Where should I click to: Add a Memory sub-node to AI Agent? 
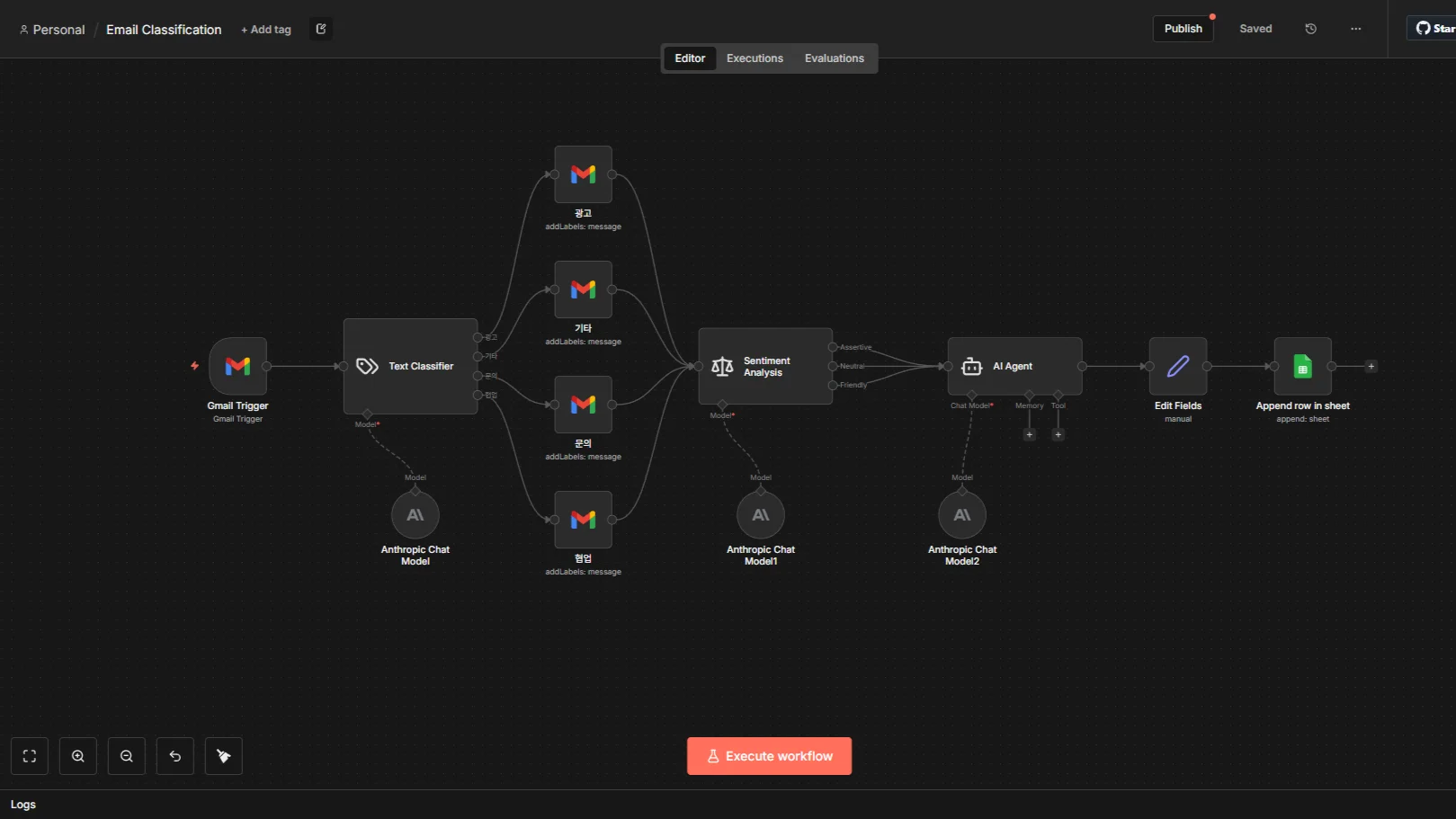pos(1030,435)
